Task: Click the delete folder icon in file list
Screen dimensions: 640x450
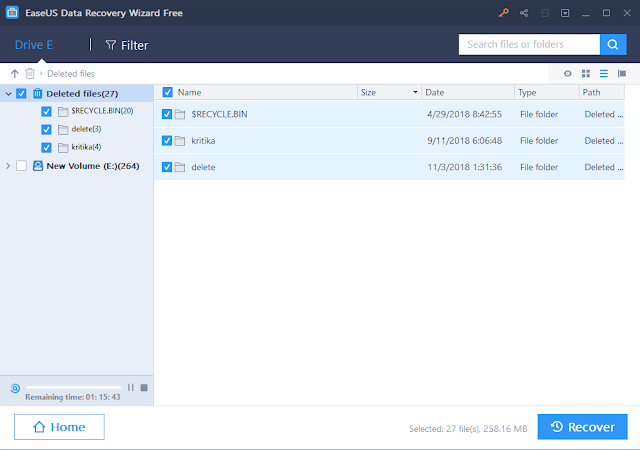Action: 180,167
